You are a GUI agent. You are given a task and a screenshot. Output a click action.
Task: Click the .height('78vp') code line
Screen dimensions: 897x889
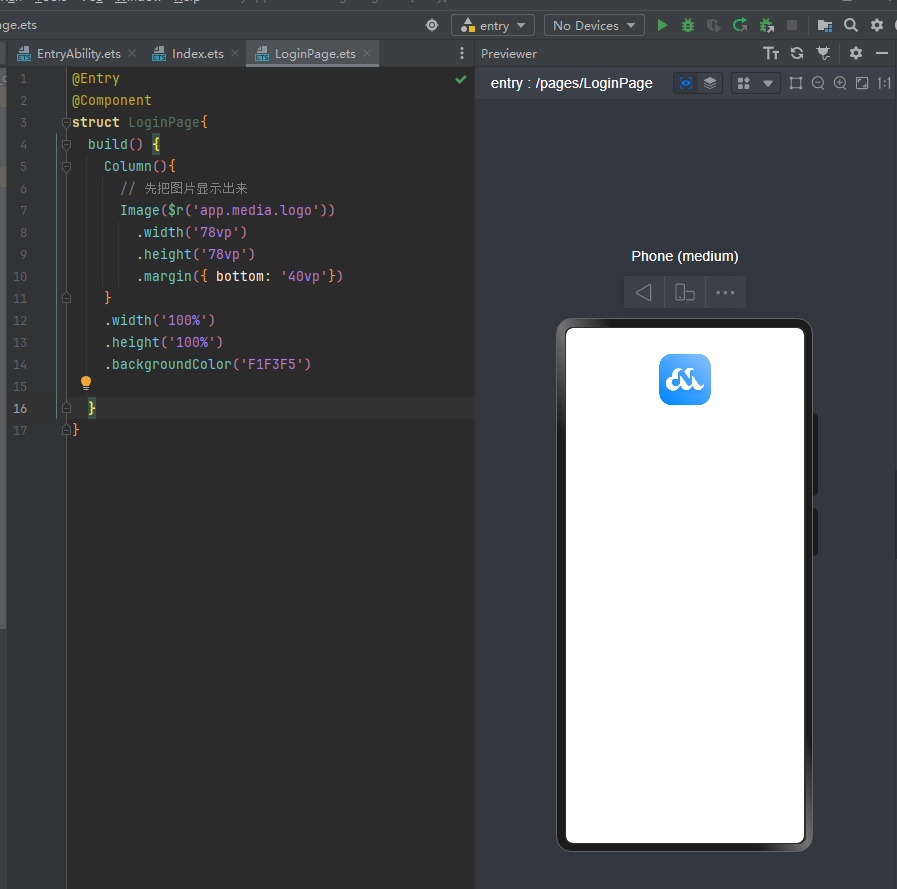pyautogui.click(x=196, y=255)
